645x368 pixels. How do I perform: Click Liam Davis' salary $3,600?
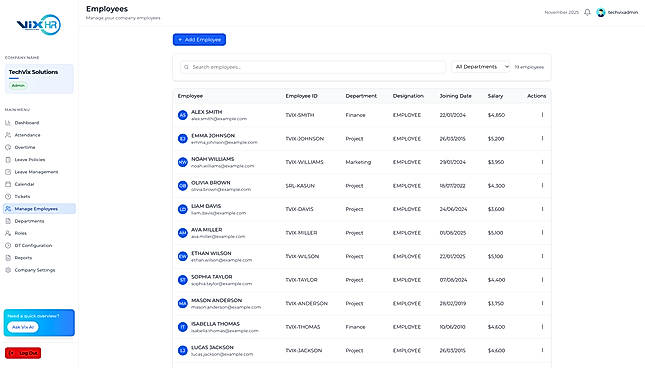pyautogui.click(x=496, y=209)
